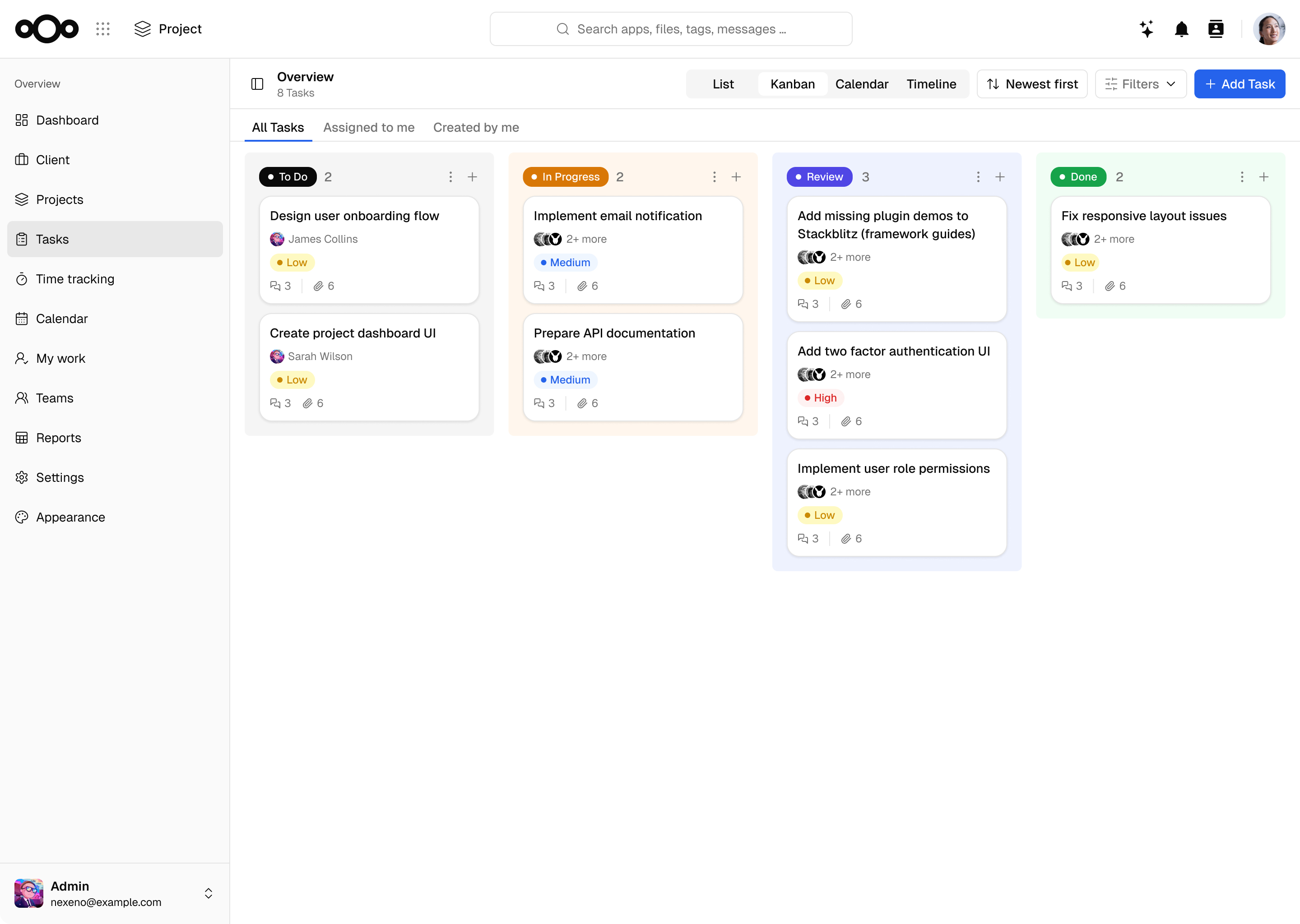Open the Prepare API documentation card
1300x924 pixels.
click(633, 367)
